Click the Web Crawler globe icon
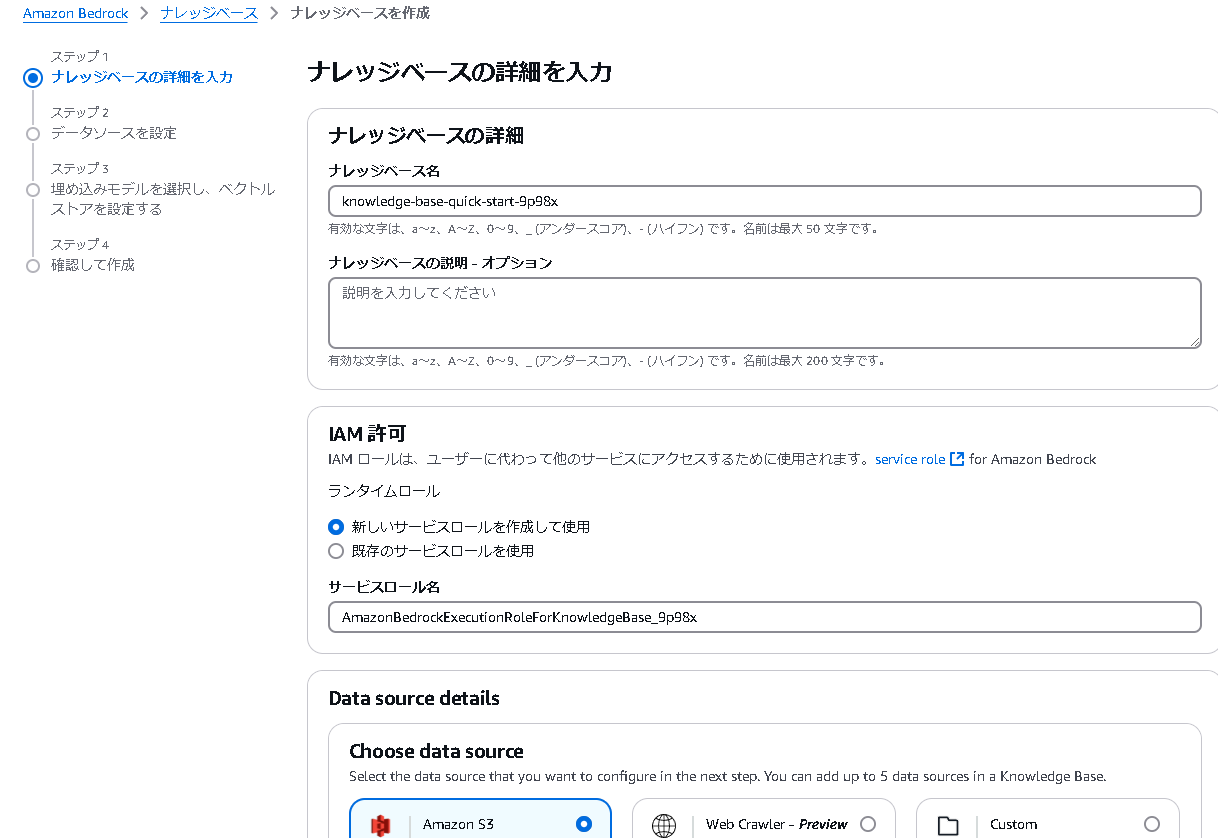1218x838 pixels. coord(664,826)
